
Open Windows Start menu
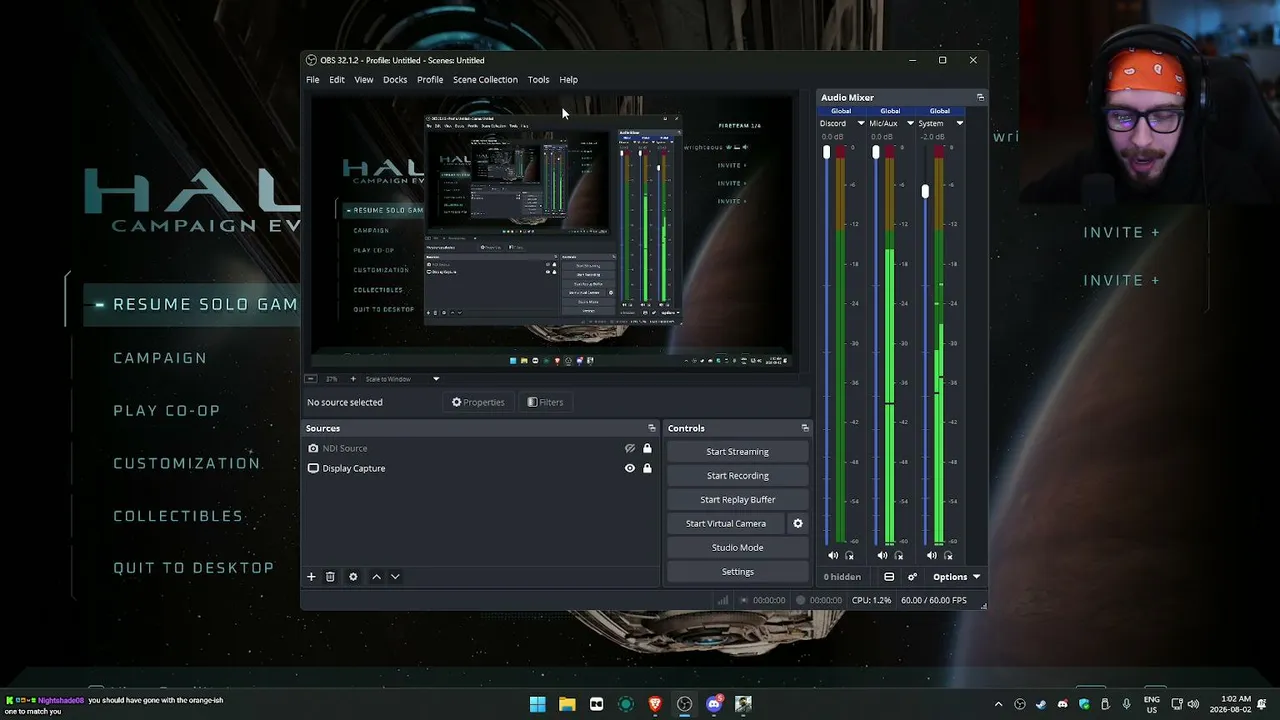point(538,704)
